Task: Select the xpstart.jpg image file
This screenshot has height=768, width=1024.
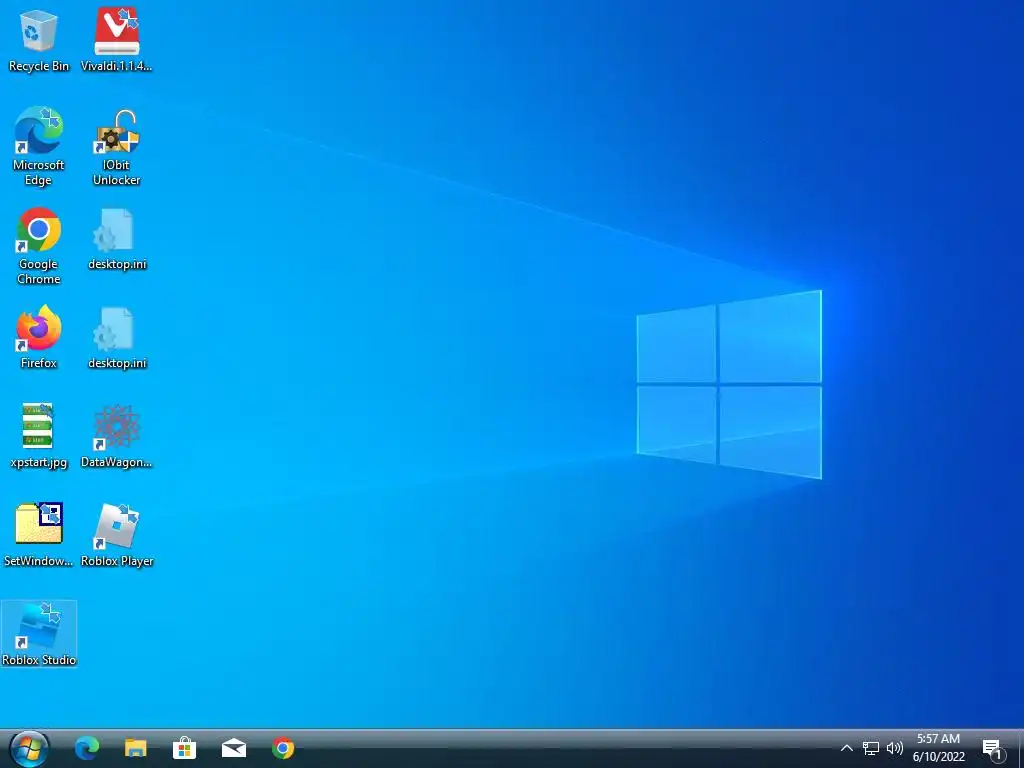Action: pos(39,436)
